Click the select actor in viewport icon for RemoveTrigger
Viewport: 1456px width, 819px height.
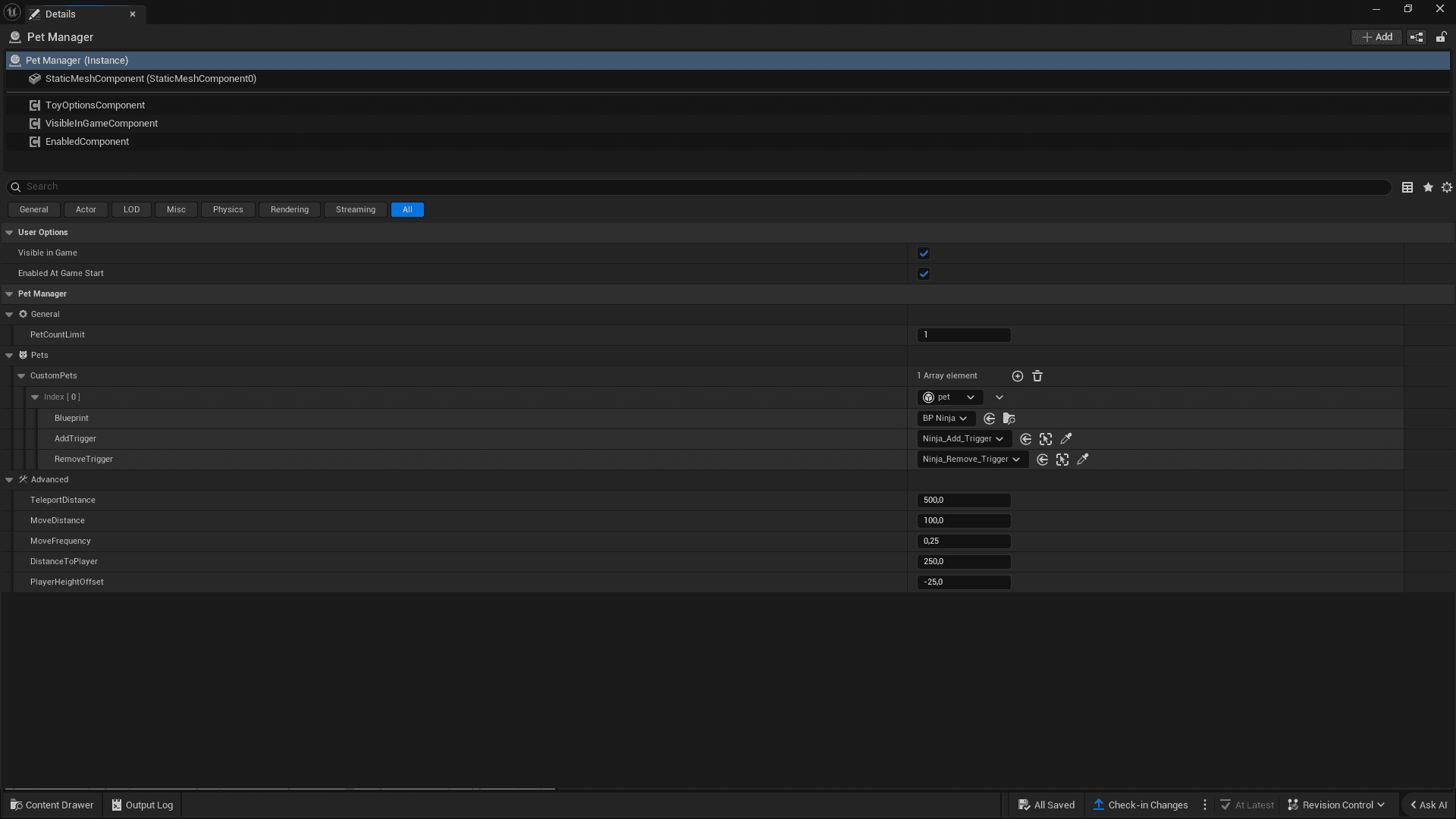(1062, 460)
